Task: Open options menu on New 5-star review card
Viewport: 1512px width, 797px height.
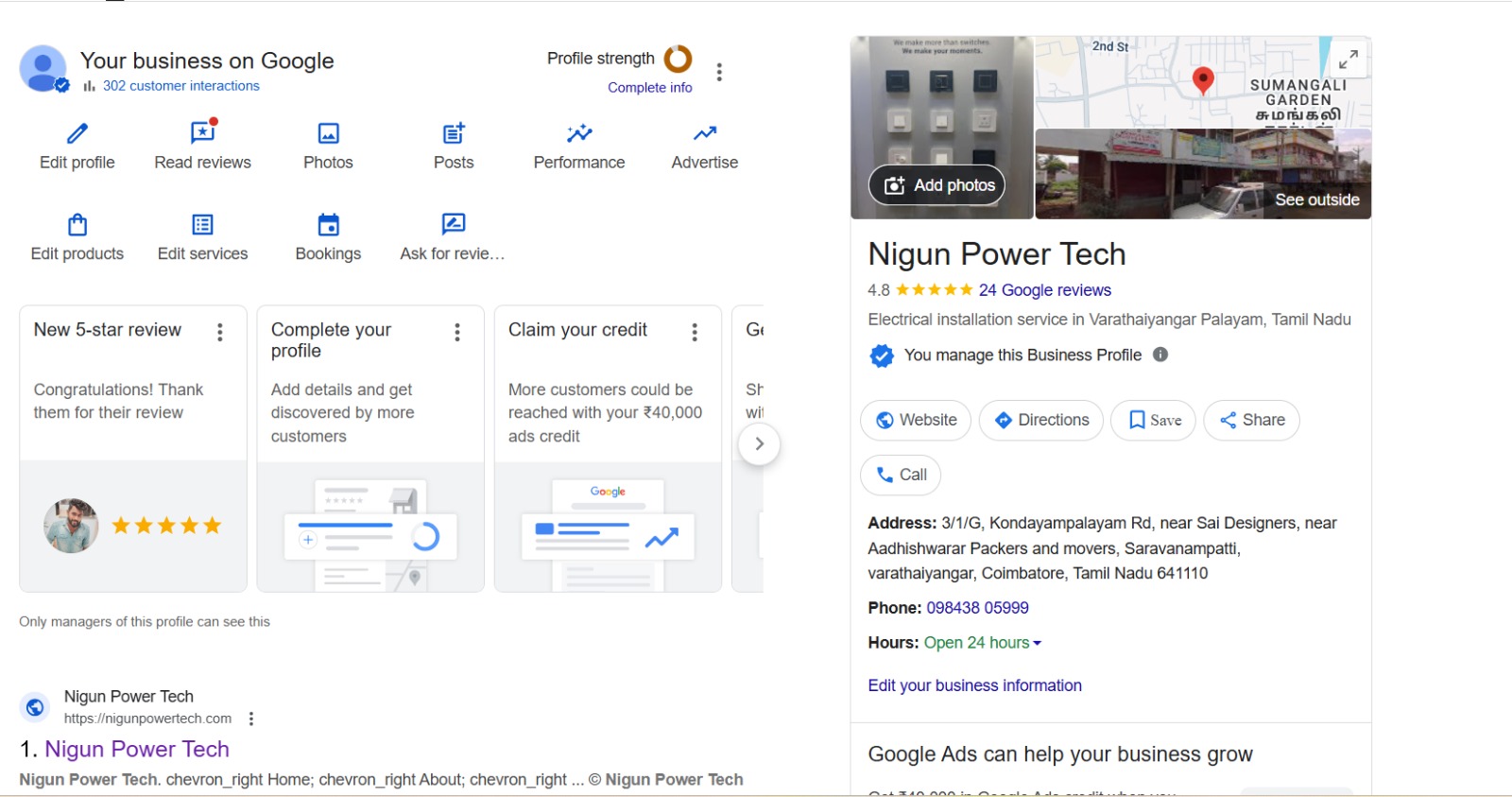Action: 220,332
